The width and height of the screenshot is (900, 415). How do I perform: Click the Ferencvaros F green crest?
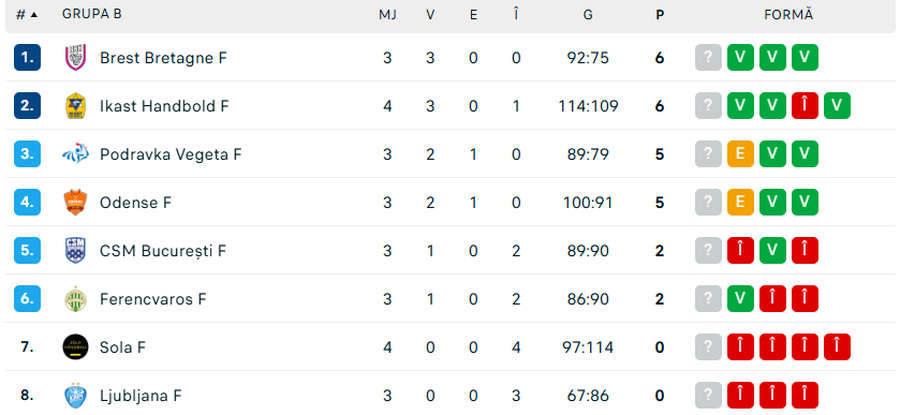click(x=75, y=298)
